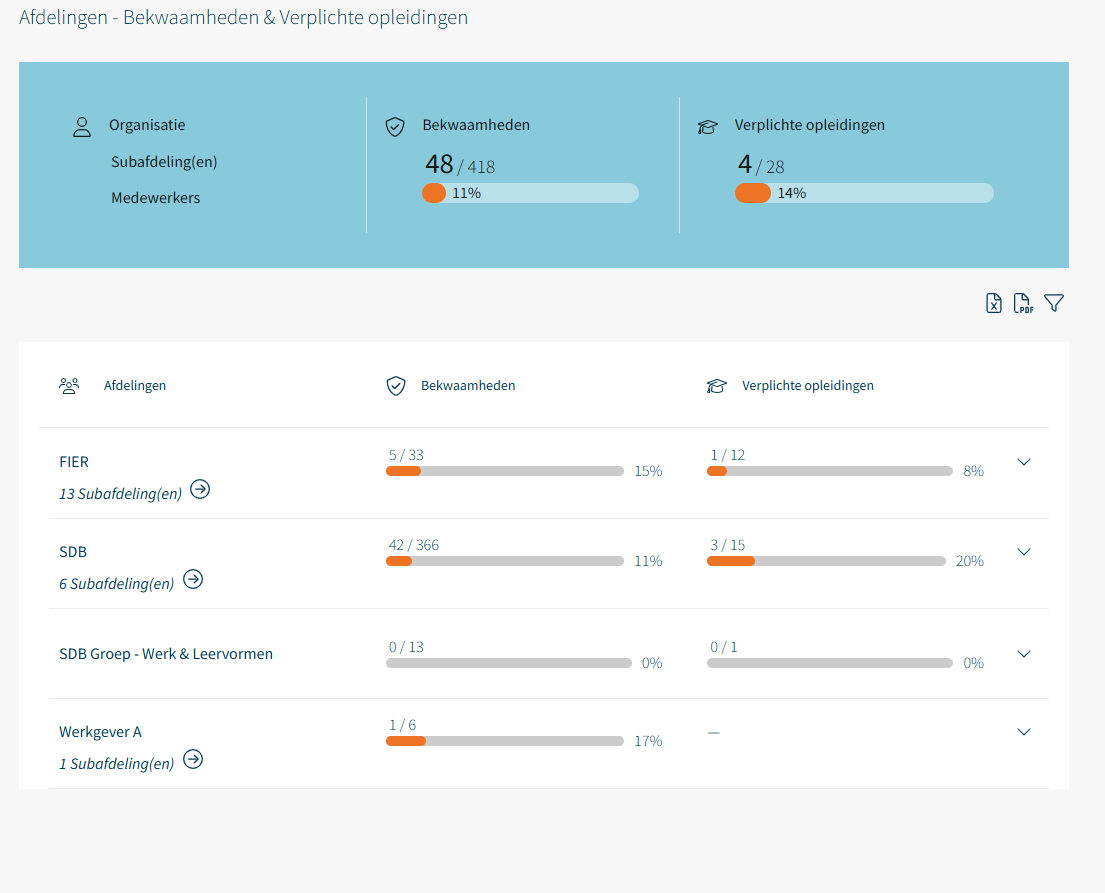Open Werkgever A subdepartments arrow icon
Image resolution: width=1105 pixels, height=893 pixels.
click(x=193, y=760)
